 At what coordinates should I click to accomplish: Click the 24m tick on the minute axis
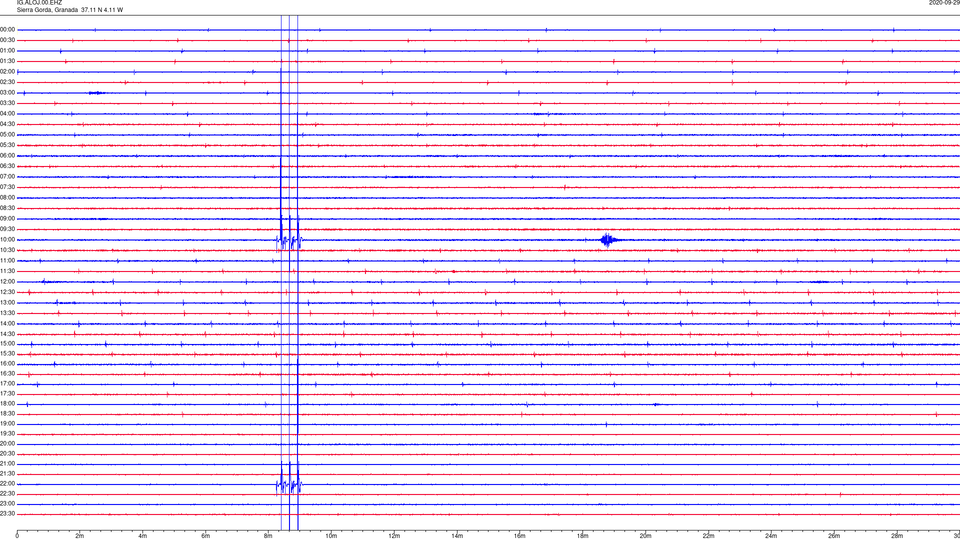771,536
